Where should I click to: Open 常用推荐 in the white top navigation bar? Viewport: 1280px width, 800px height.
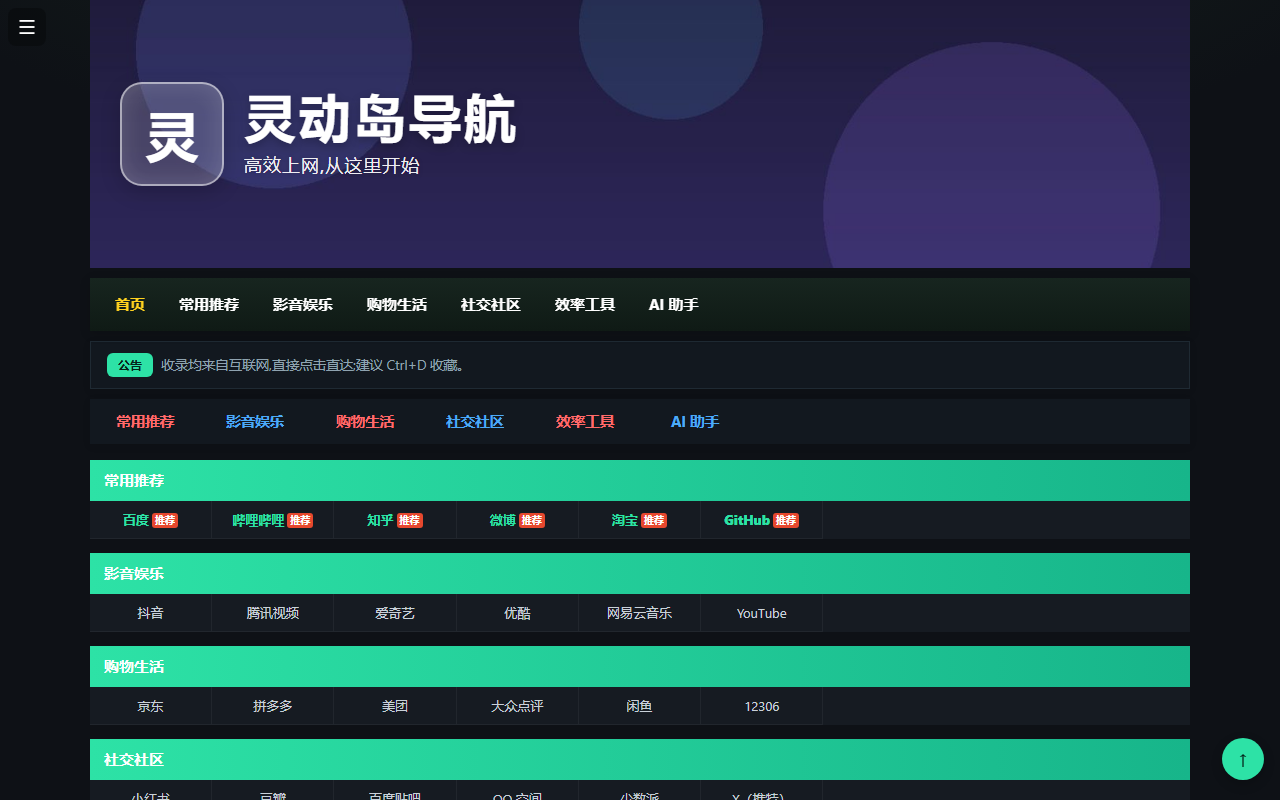click(x=209, y=305)
